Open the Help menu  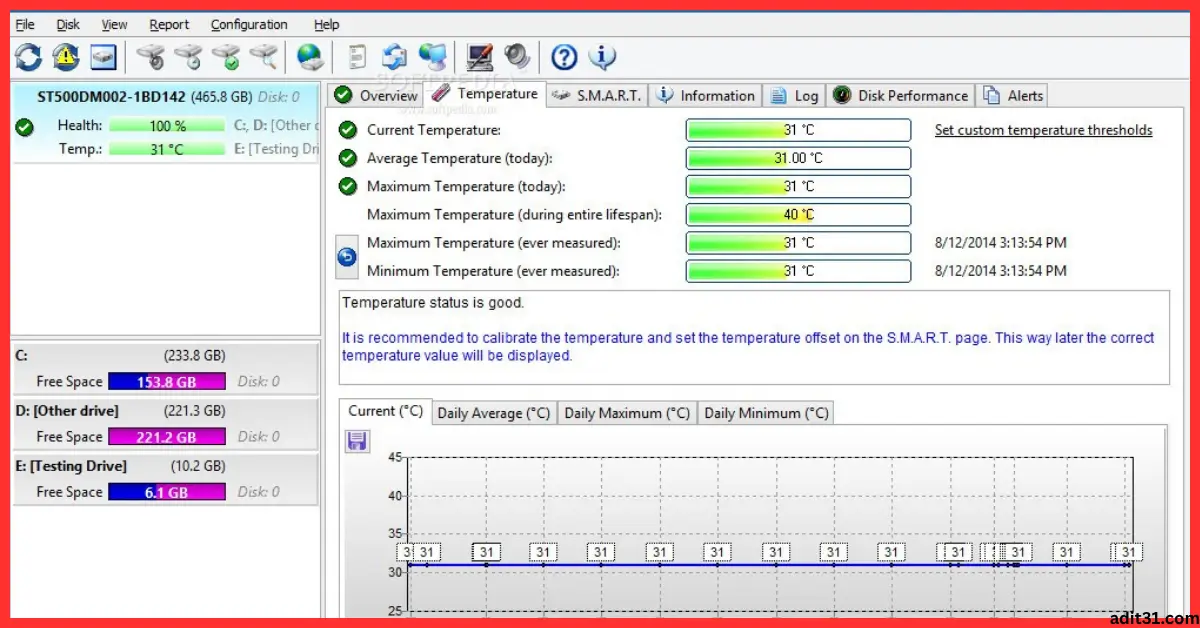326,24
